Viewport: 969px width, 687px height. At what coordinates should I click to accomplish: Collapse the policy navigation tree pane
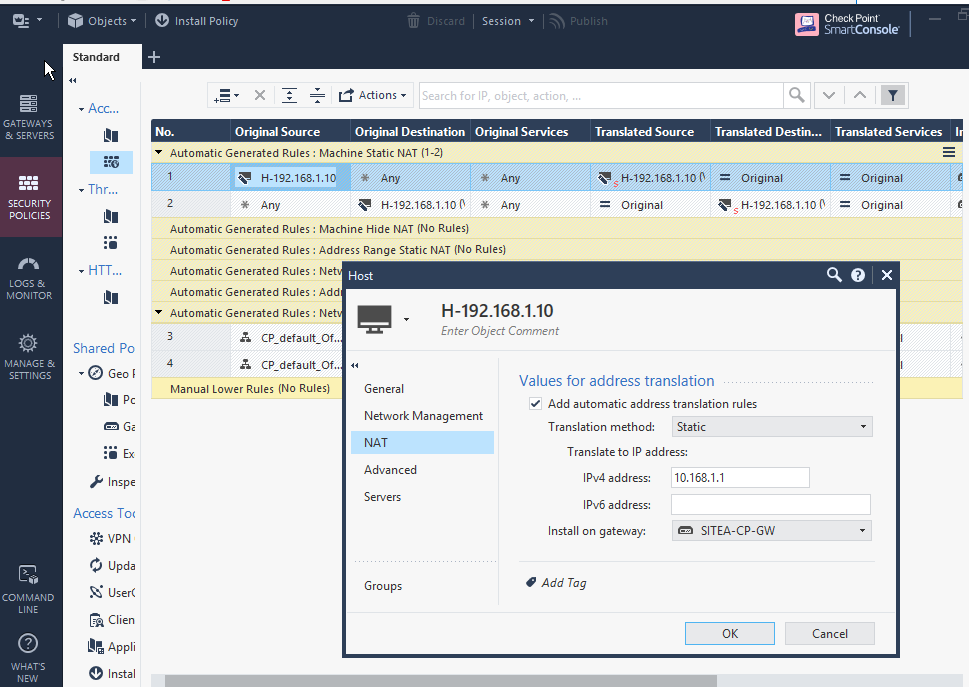coord(73,80)
